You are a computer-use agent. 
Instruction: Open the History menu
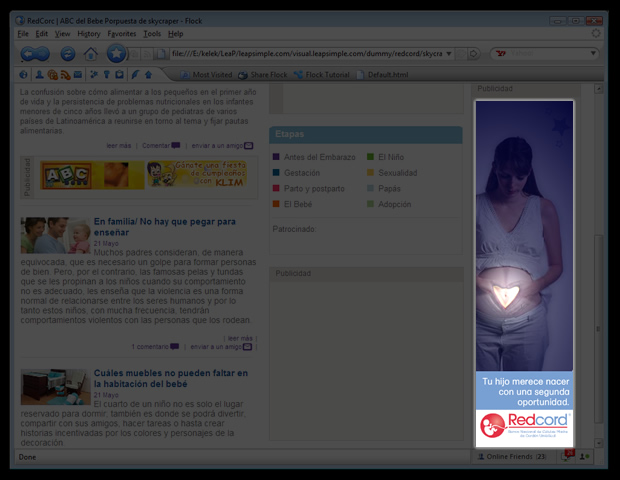tap(89, 34)
